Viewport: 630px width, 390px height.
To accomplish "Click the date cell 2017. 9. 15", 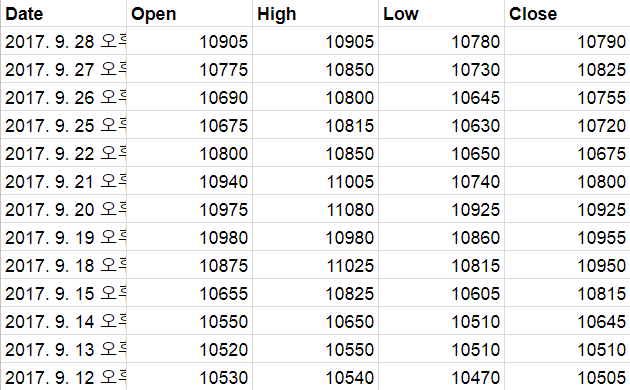I will (63, 293).
